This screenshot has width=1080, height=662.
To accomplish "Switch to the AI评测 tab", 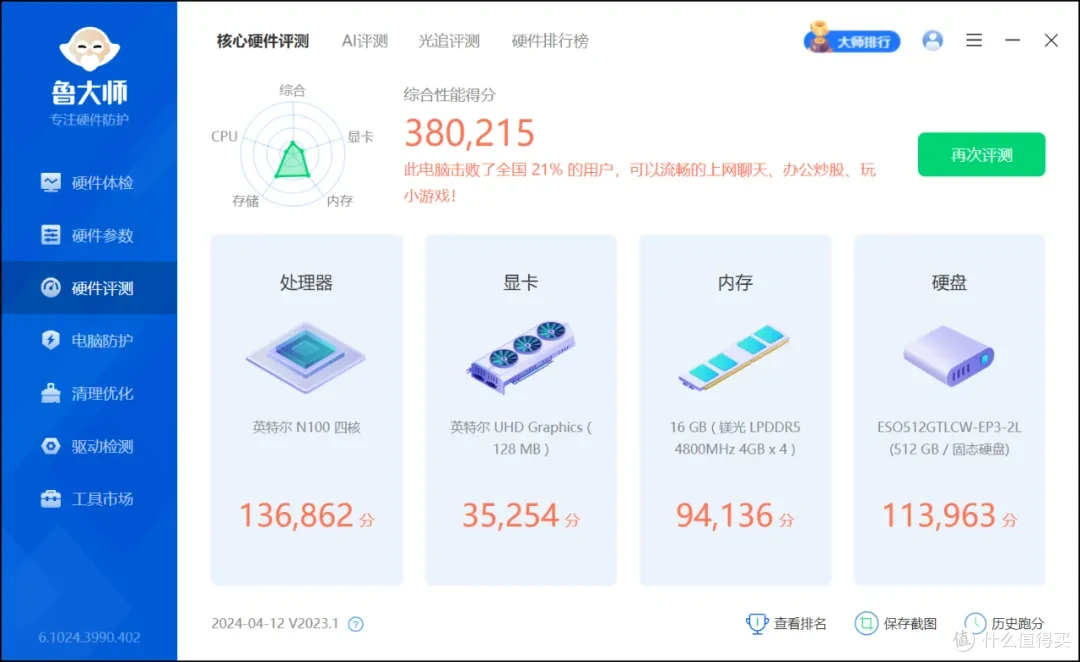I will pyautogui.click(x=364, y=41).
